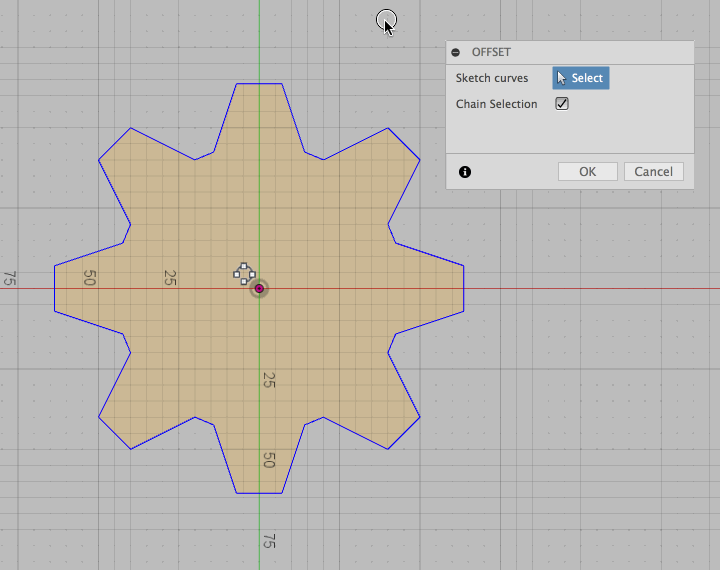This screenshot has height=570, width=720.
Task: Uncheck the Chain Selection checkbox
Action: (x=562, y=104)
